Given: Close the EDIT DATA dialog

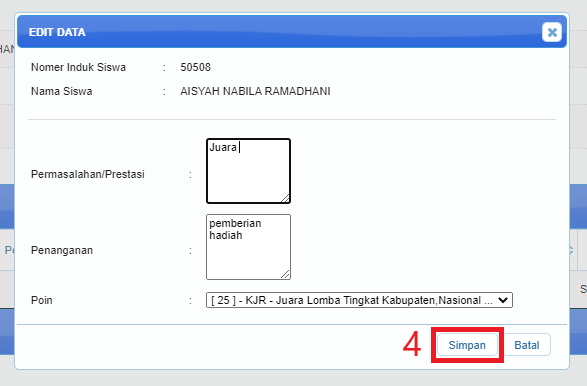Looking at the screenshot, I should click(x=552, y=32).
